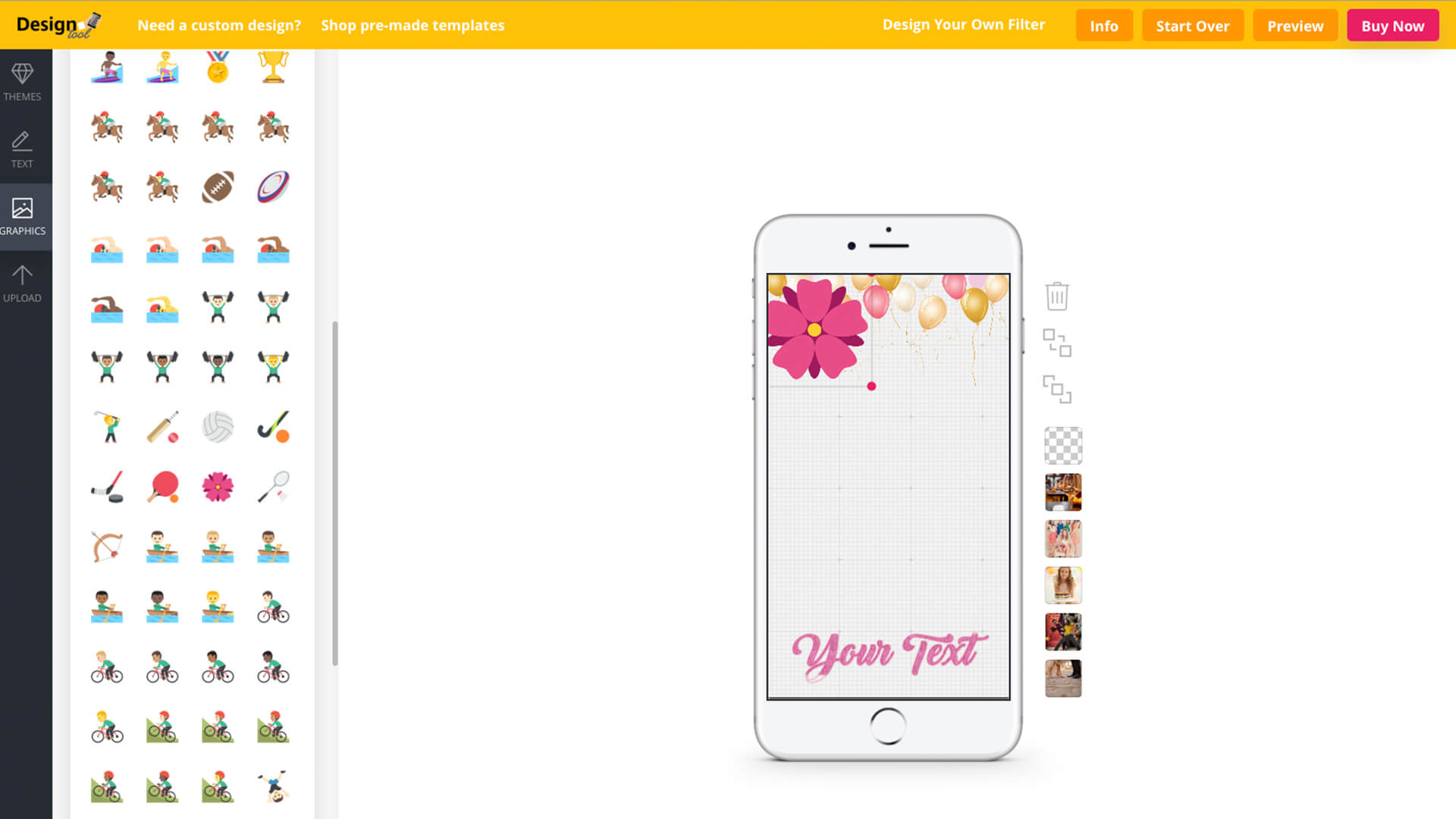Click 'Shop pre-made templates' link

click(x=413, y=24)
